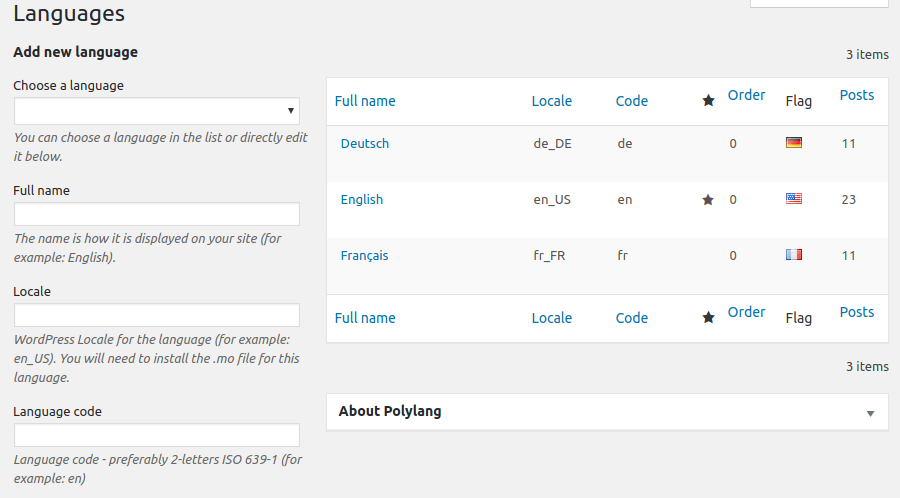Focus the Full name input field
900x498 pixels.
click(x=157, y=214)
